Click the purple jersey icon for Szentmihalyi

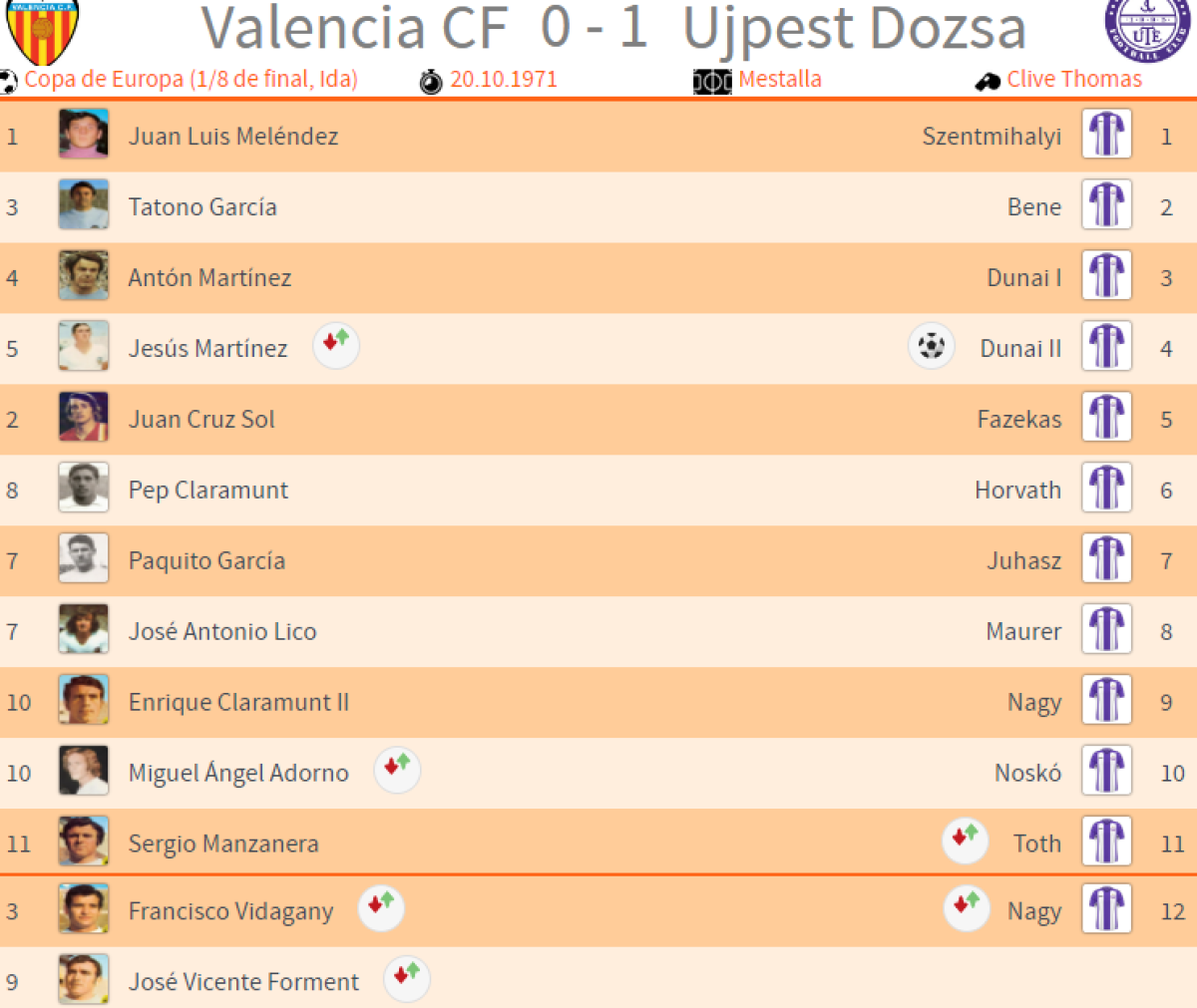point(1106,135)
